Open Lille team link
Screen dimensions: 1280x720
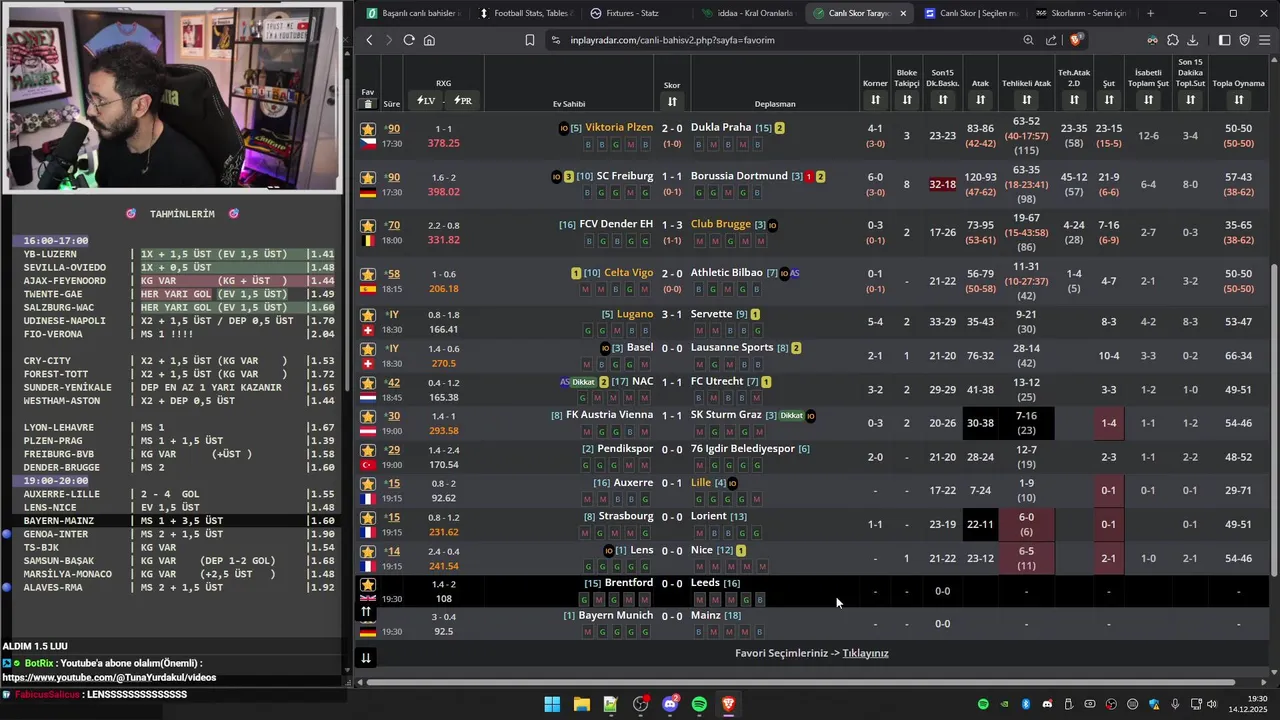tap(701, 482)
